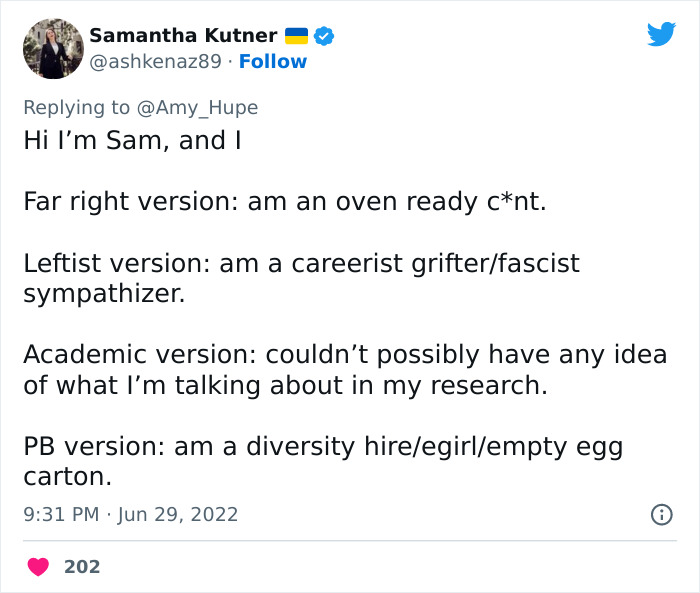Click the "Academic version" line of text

(x=344, y=355)
